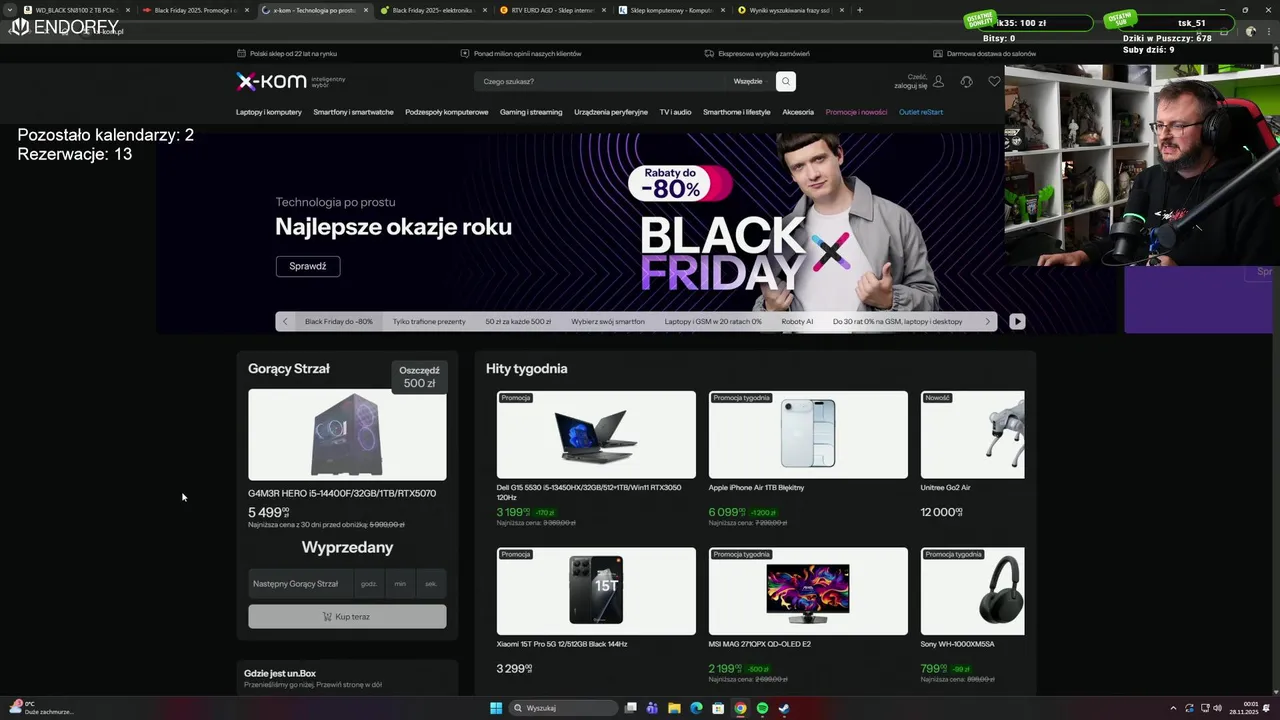
Task: Click the search magnifier button
Action: [786, 81]
